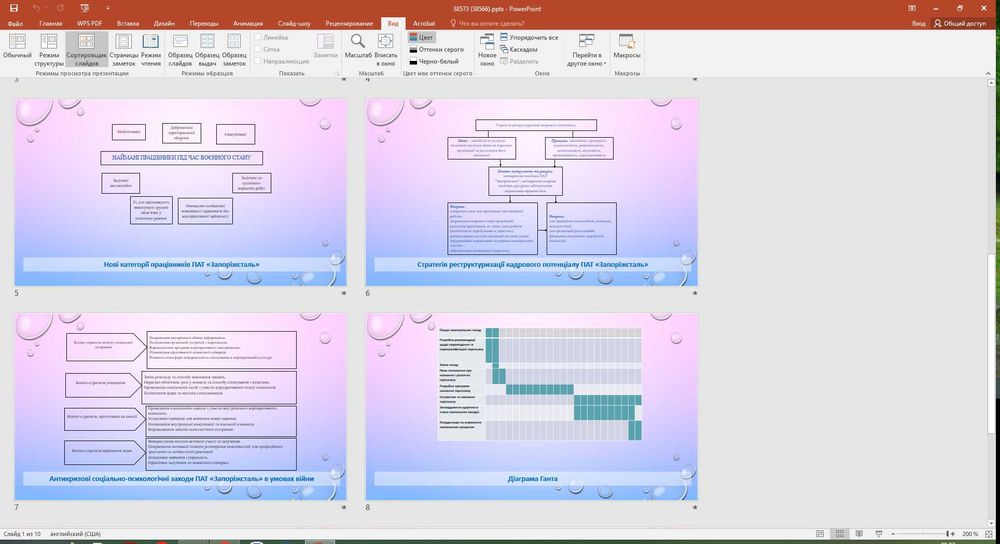Image resolution: width=1000 pixels, height=544 pixels.
Task: Click status bar Normal view icon
Action: click(x=820, y=534)
